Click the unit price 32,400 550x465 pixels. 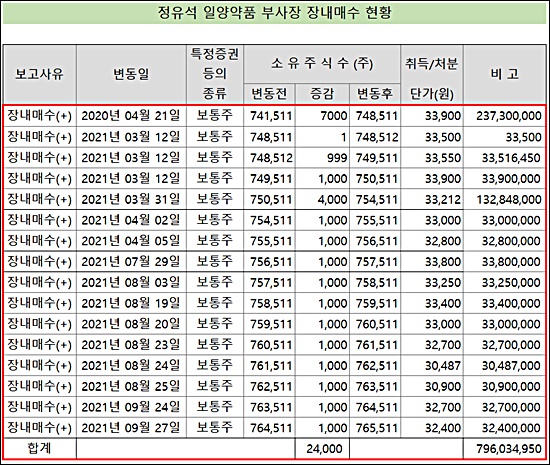pyautogui.click(x=443, y=428)
